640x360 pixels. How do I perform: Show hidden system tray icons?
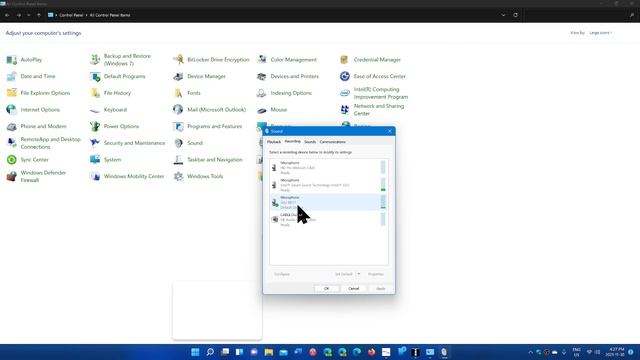point(531,352)
